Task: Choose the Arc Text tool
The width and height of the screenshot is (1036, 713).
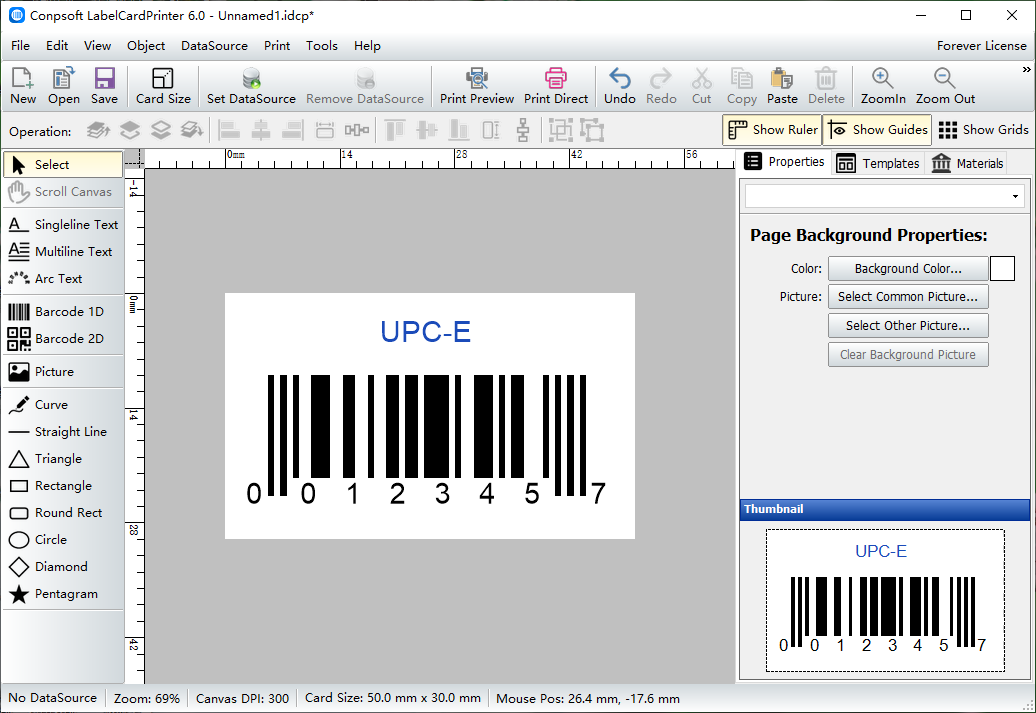Action: coord(63,279)
